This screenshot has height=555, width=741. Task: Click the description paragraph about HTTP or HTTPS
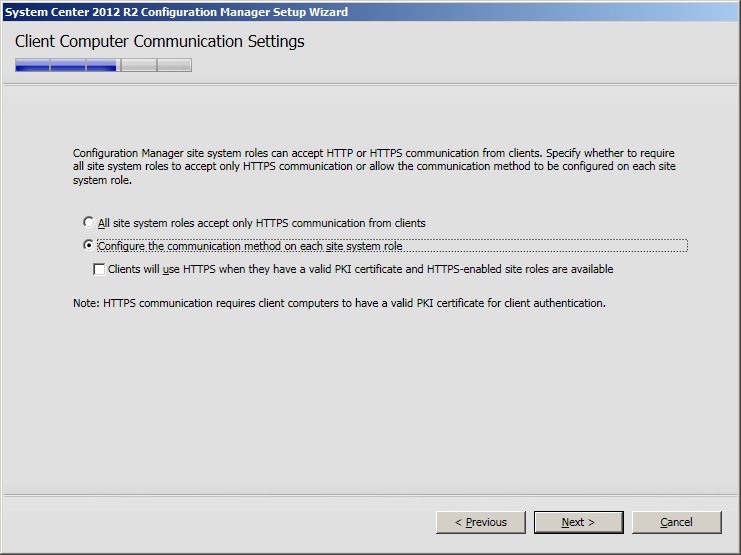(x=380, y=167)
